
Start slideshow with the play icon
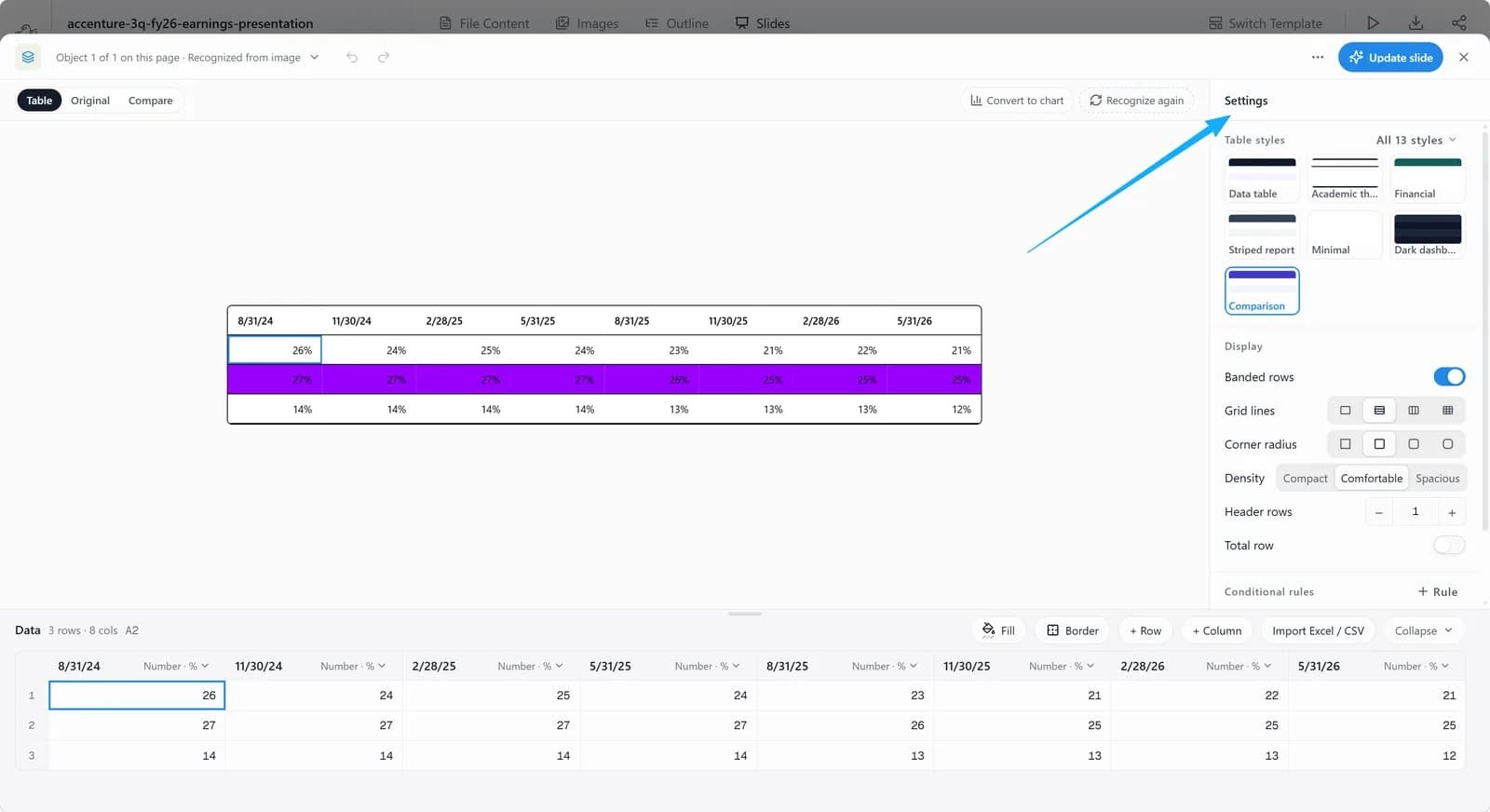pos(1373,23)
